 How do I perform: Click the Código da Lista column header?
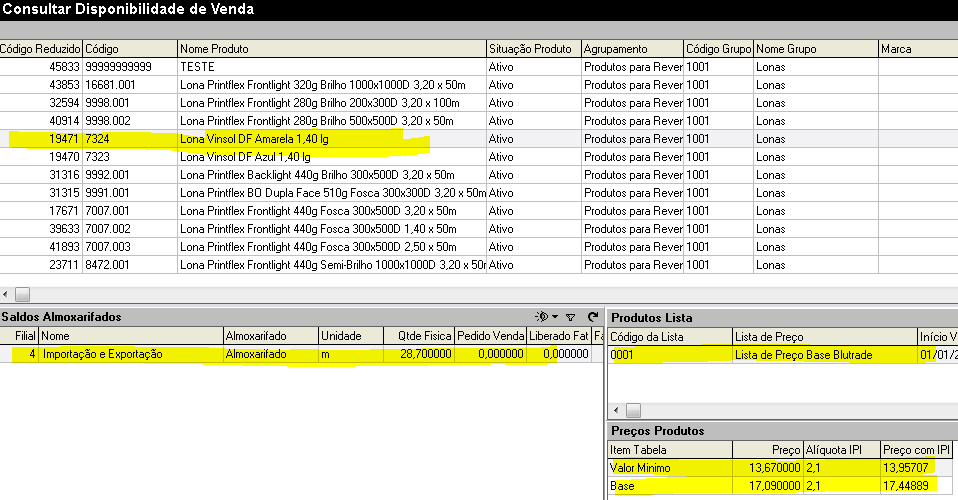pyautogui.click(x=670, y=337)
